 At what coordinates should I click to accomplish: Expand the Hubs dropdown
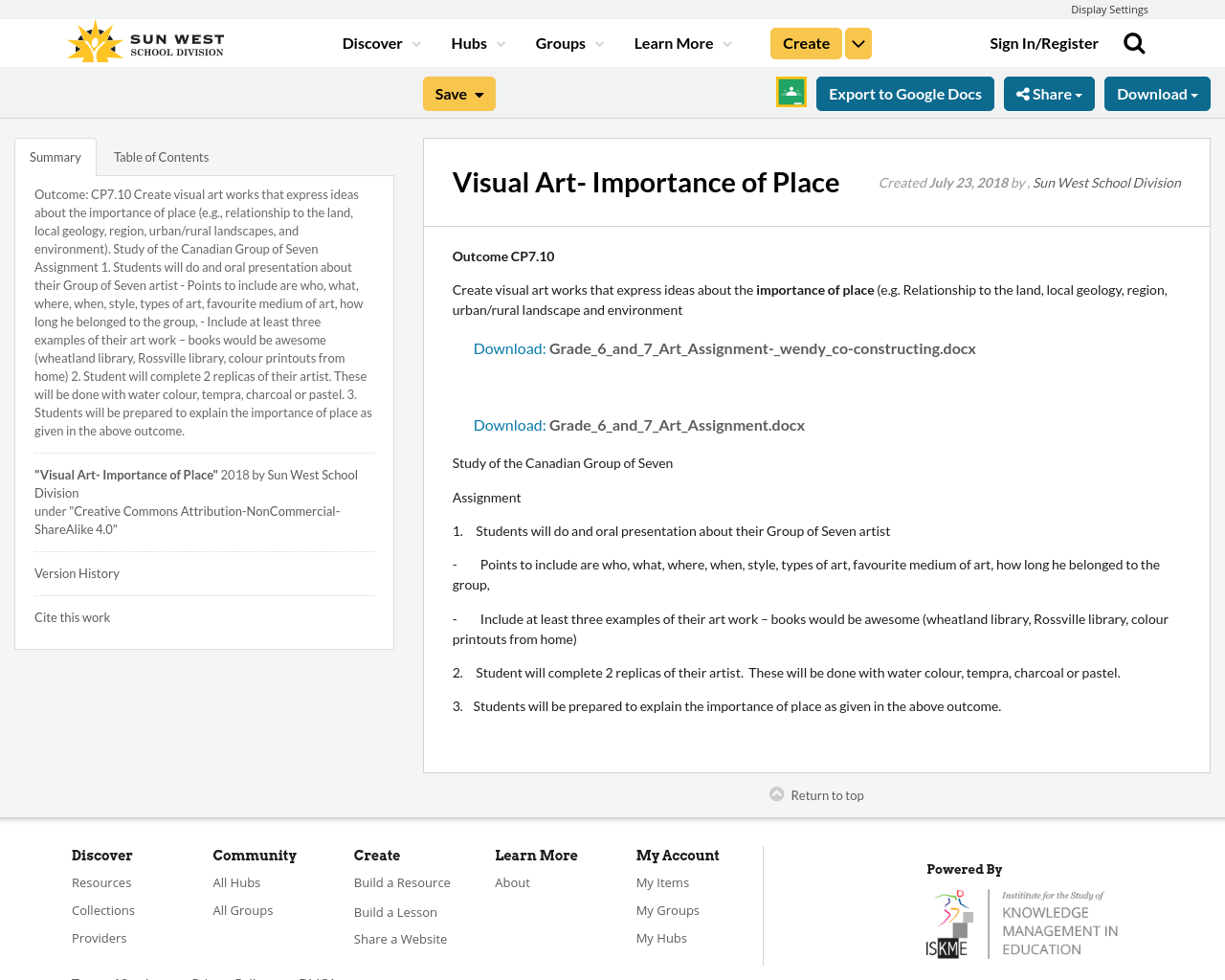[x=477, y=42]
